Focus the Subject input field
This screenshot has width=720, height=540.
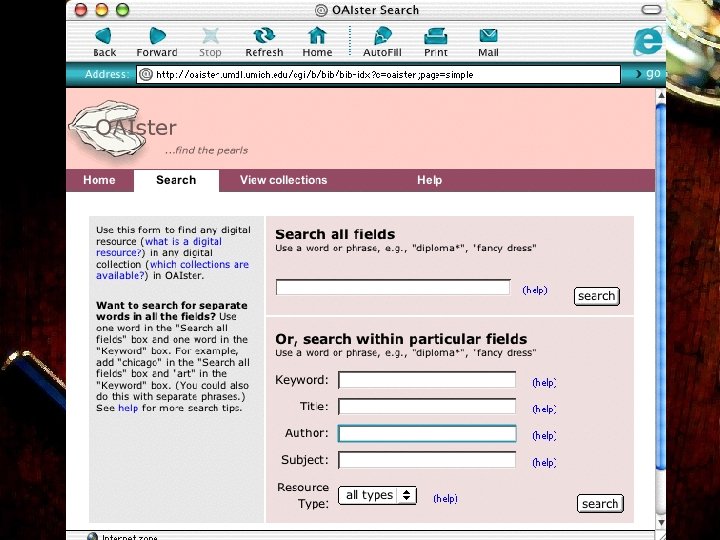pos(427,460)
